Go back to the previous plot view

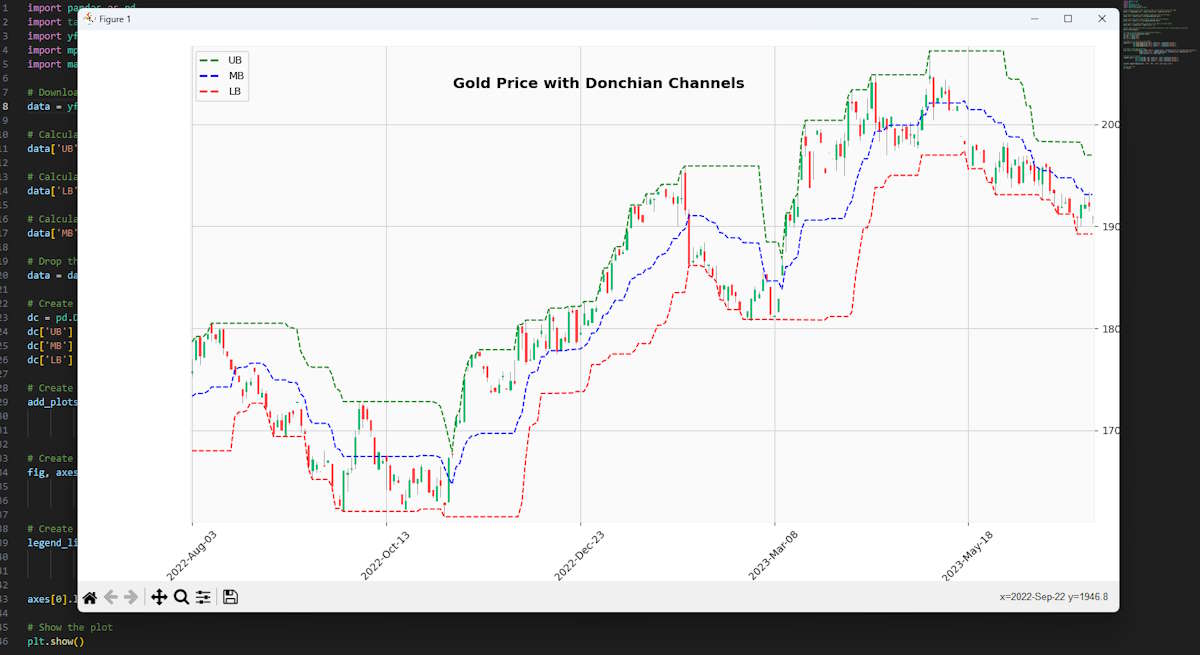(x=111, y=597)
